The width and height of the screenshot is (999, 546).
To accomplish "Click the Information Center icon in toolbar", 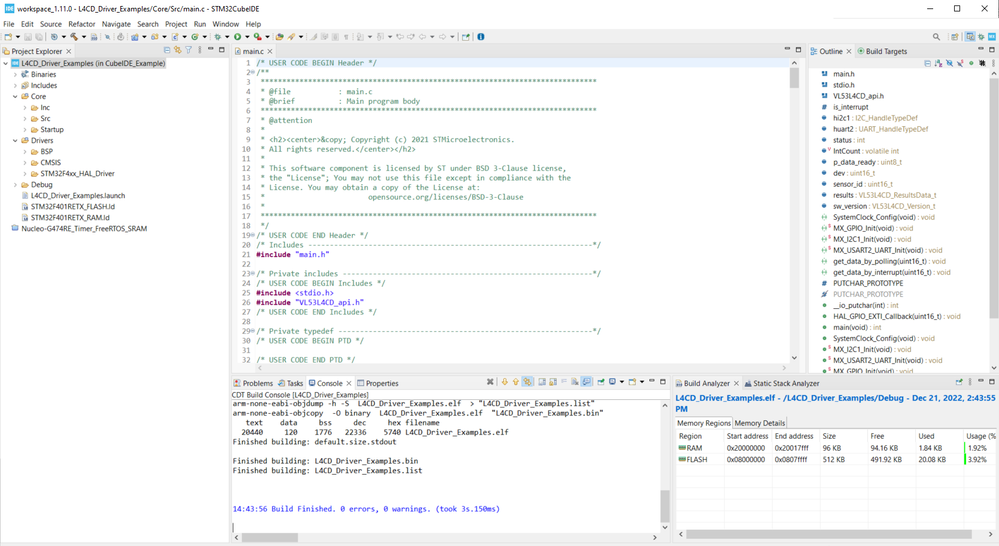I will pos(481,37).
